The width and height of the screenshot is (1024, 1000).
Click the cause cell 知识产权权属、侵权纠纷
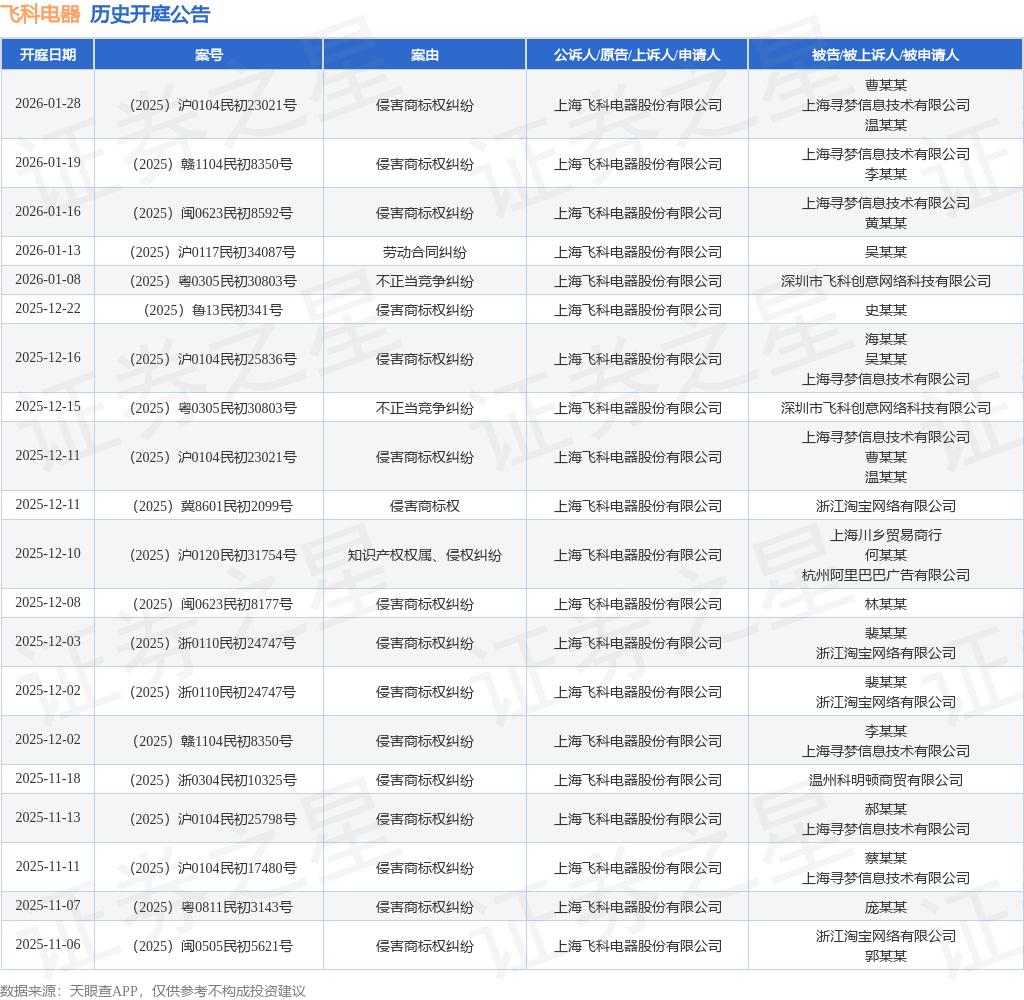[x=424, y=555]
